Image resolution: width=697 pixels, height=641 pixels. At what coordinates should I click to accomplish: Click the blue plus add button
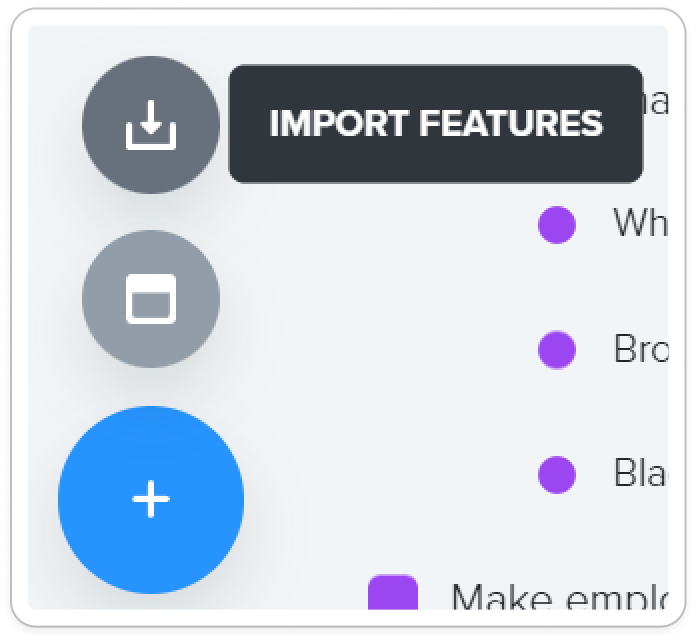click(x=151, y=499)
